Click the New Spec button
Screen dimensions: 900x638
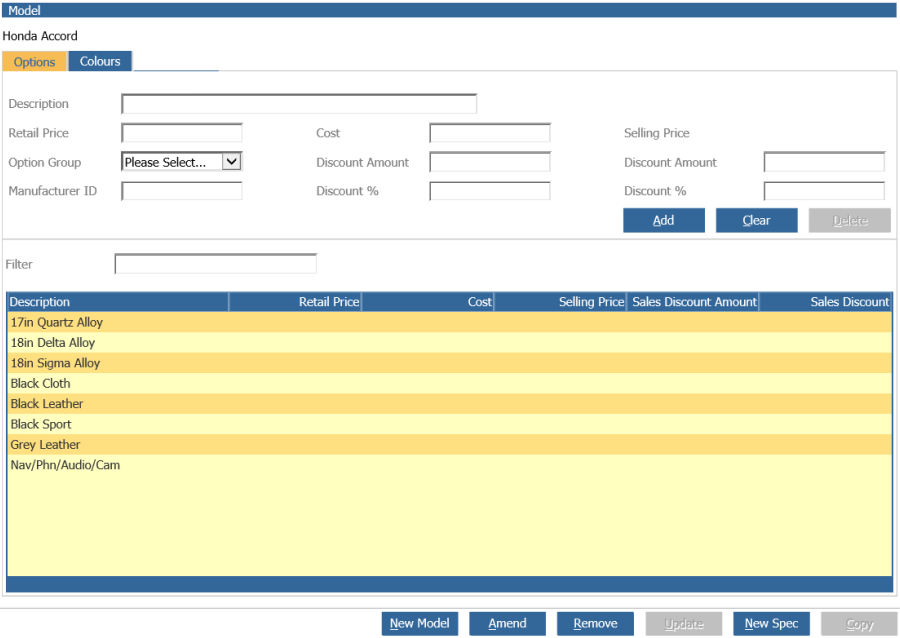click(x=771, y=624)
